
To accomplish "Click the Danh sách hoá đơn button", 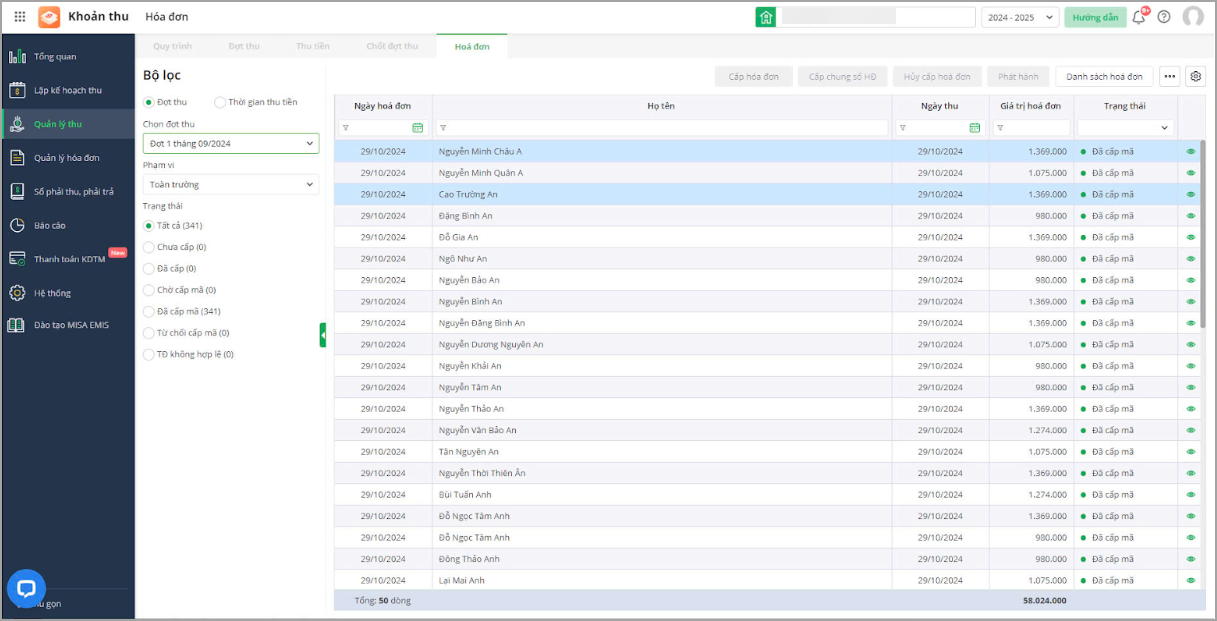I will [x=1104, y=77].
